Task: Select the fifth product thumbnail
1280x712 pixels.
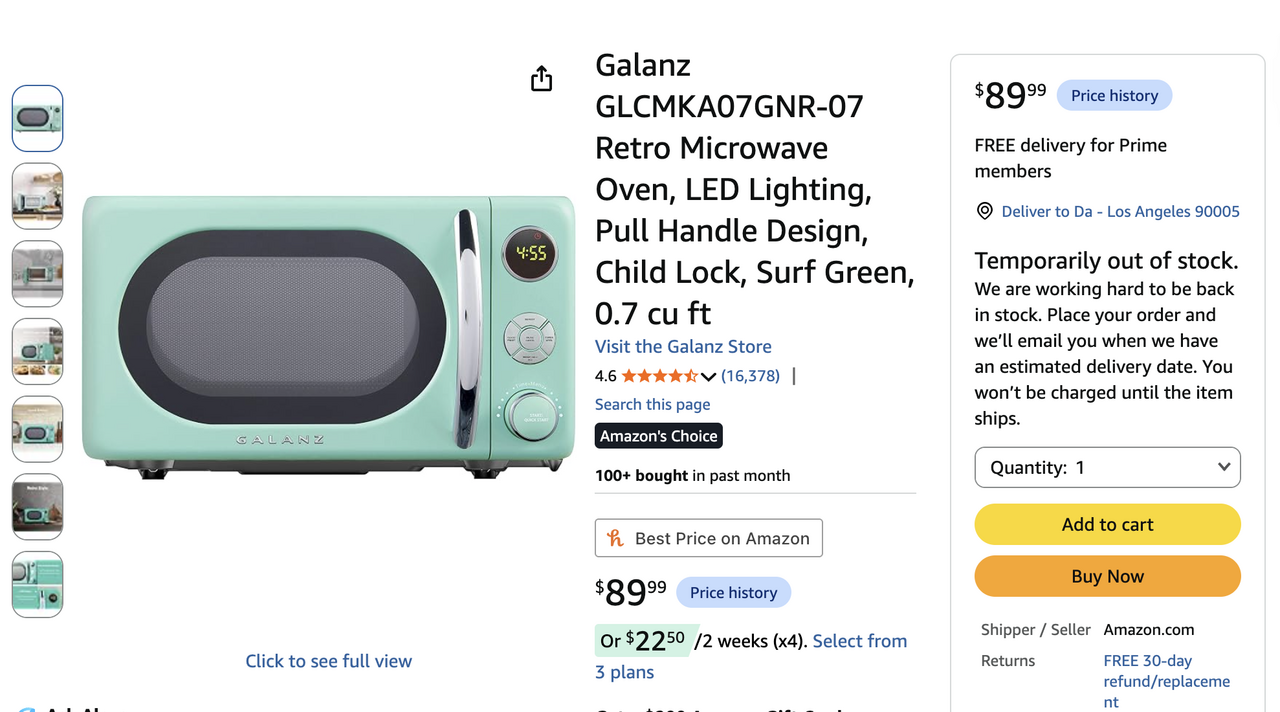Action: coord(37,429)
